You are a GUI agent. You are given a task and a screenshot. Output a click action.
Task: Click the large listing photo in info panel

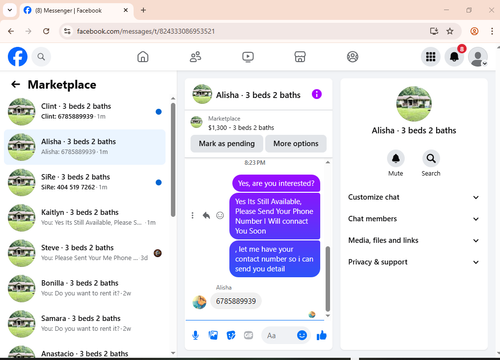pyautogui.click(x=414, y=104)
